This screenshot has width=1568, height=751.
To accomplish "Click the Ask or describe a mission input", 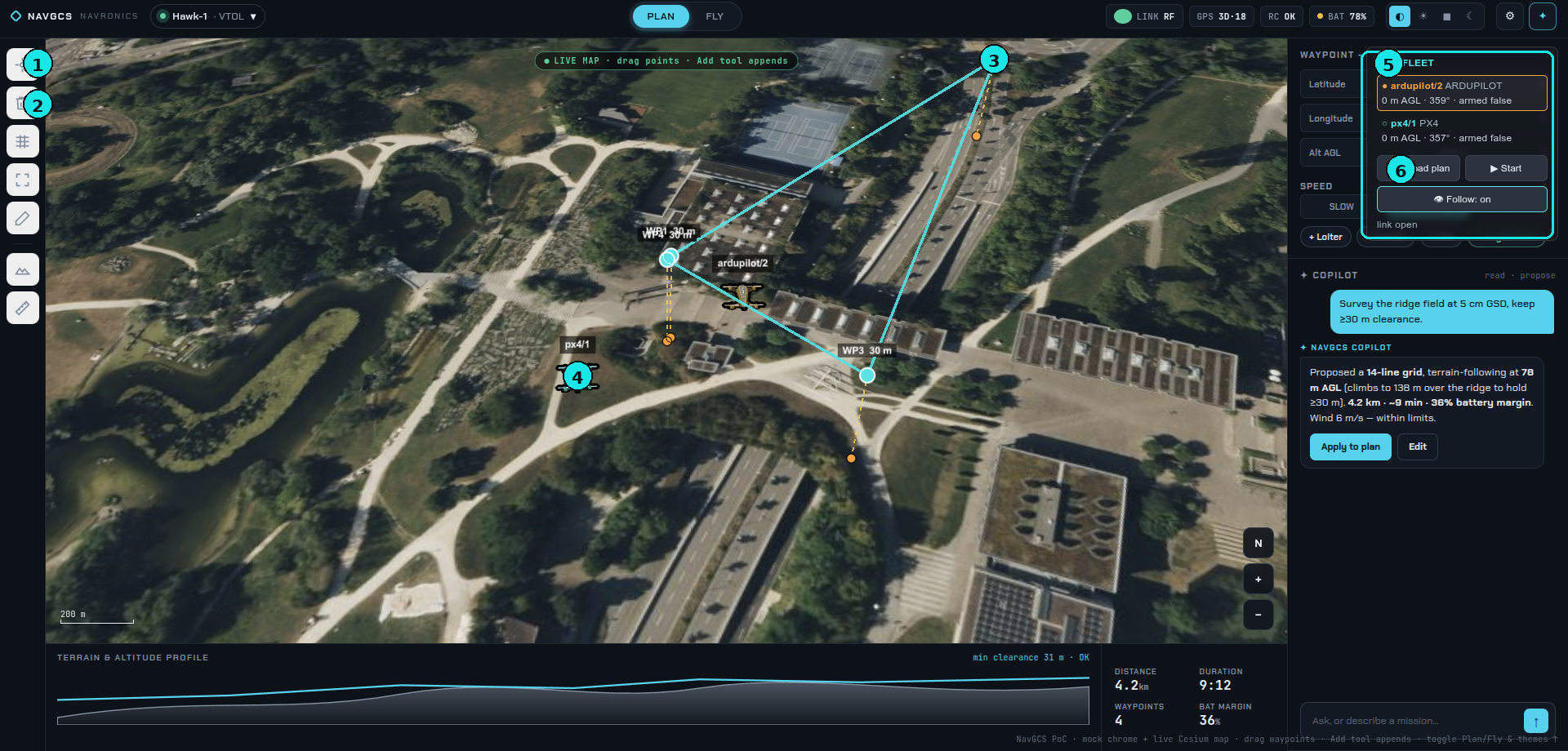I will click(x=1412, y=721).
